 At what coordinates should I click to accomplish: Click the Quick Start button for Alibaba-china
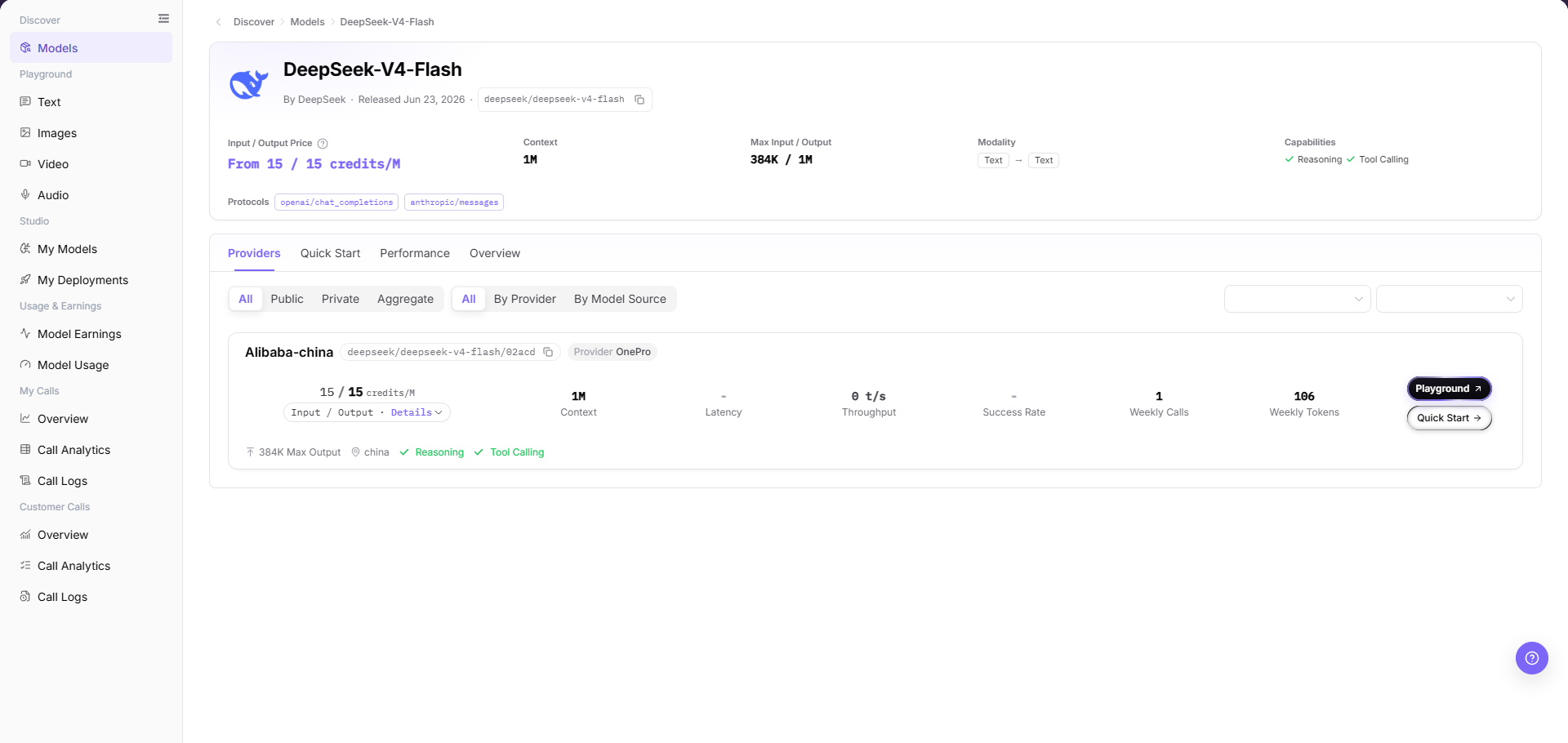pos(1449,418)
